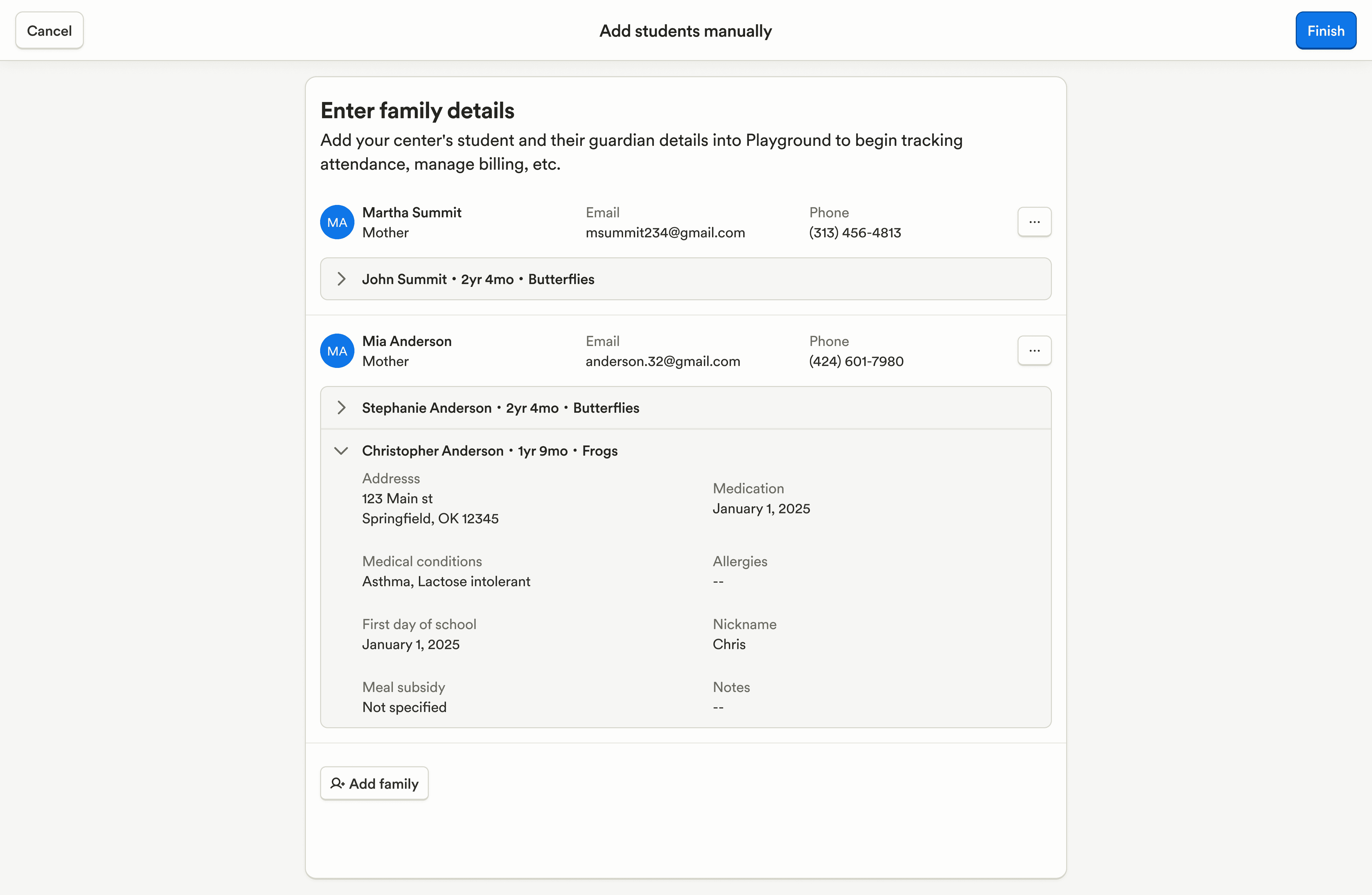Click the Christopher Anderson row title
1372x895 pixels.
click(432, 451)
